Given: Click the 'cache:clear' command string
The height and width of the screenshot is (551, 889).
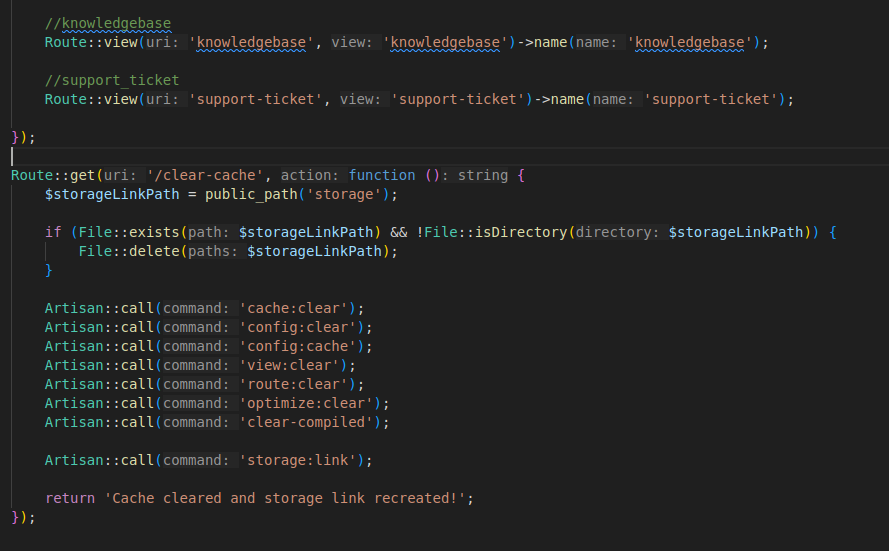Looking at the screenshot, I should coord(297,308).
